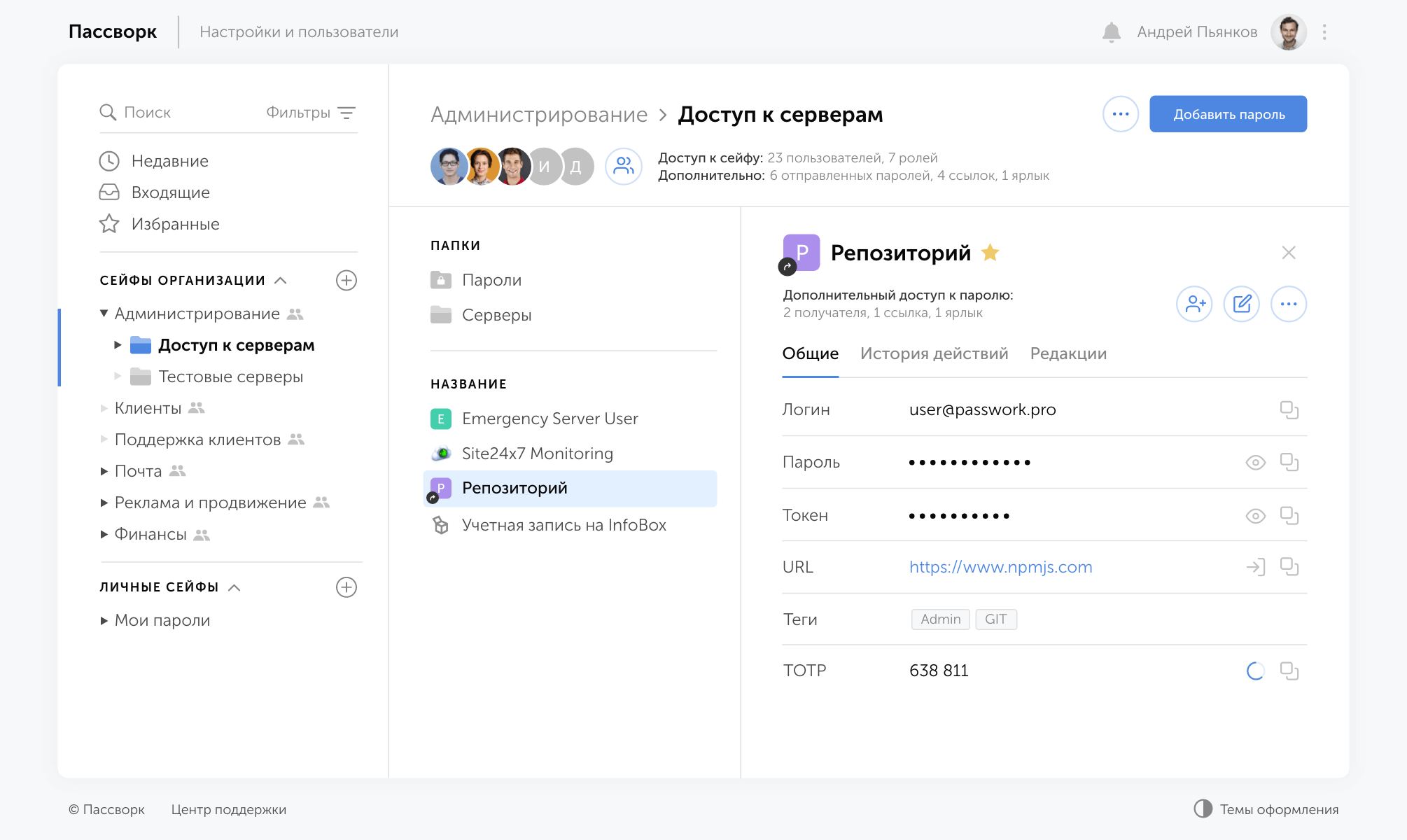This screenshot has height=840, width=1407.
Task: Expand the Финансы vault
Action: coord(104,535)
